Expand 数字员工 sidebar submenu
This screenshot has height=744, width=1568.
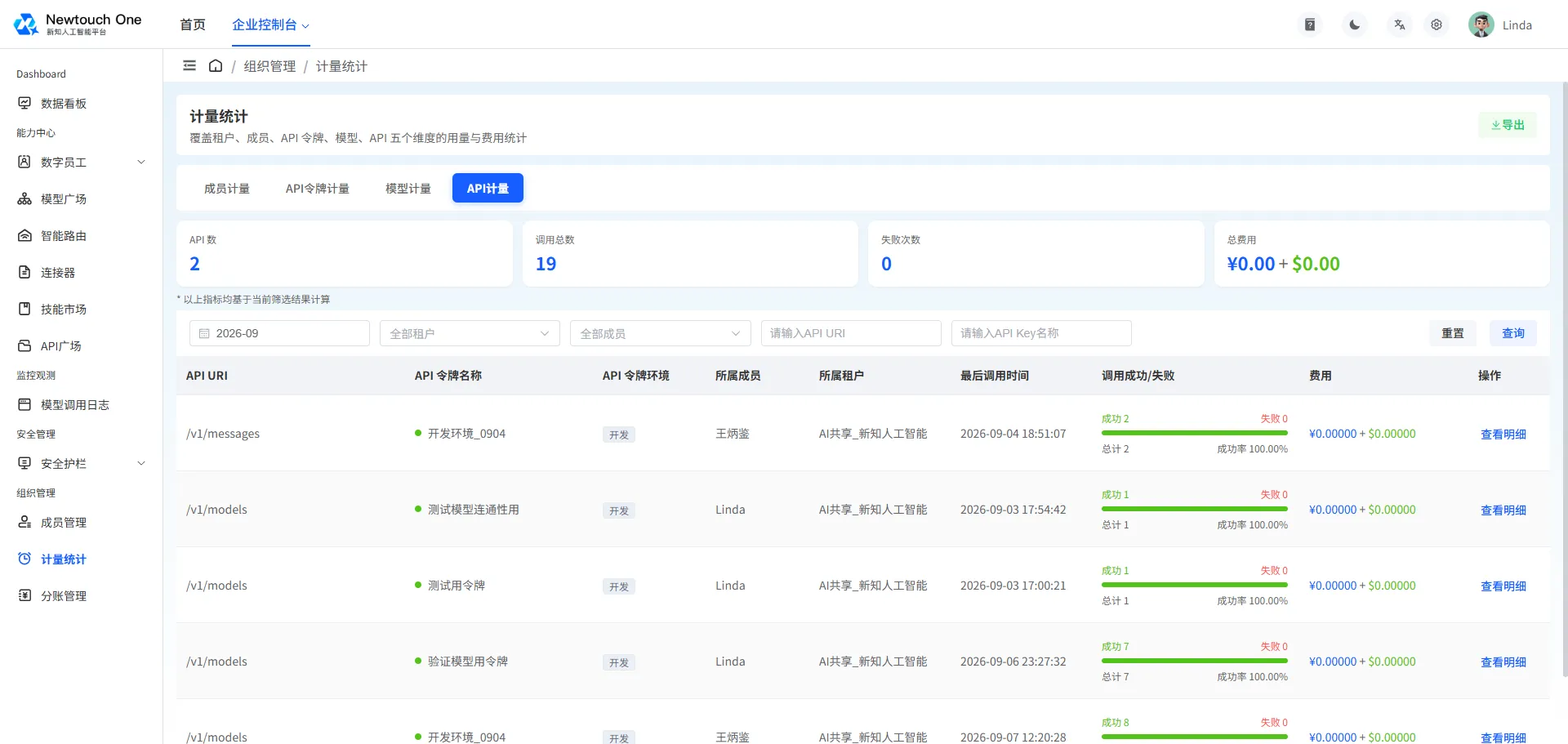click(81, 162)
